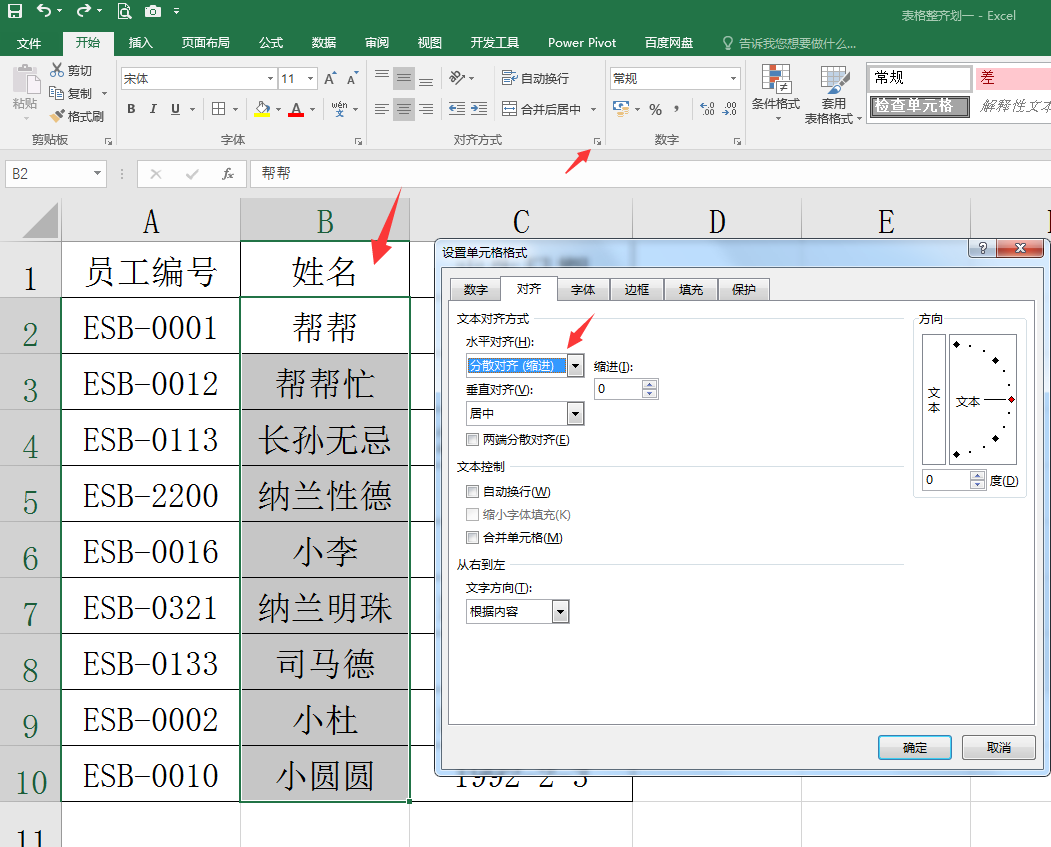This screenshot has width=1051, height=847.
Task: Open Print Preview from quick access toolbar
Action: tap(124, 11)
